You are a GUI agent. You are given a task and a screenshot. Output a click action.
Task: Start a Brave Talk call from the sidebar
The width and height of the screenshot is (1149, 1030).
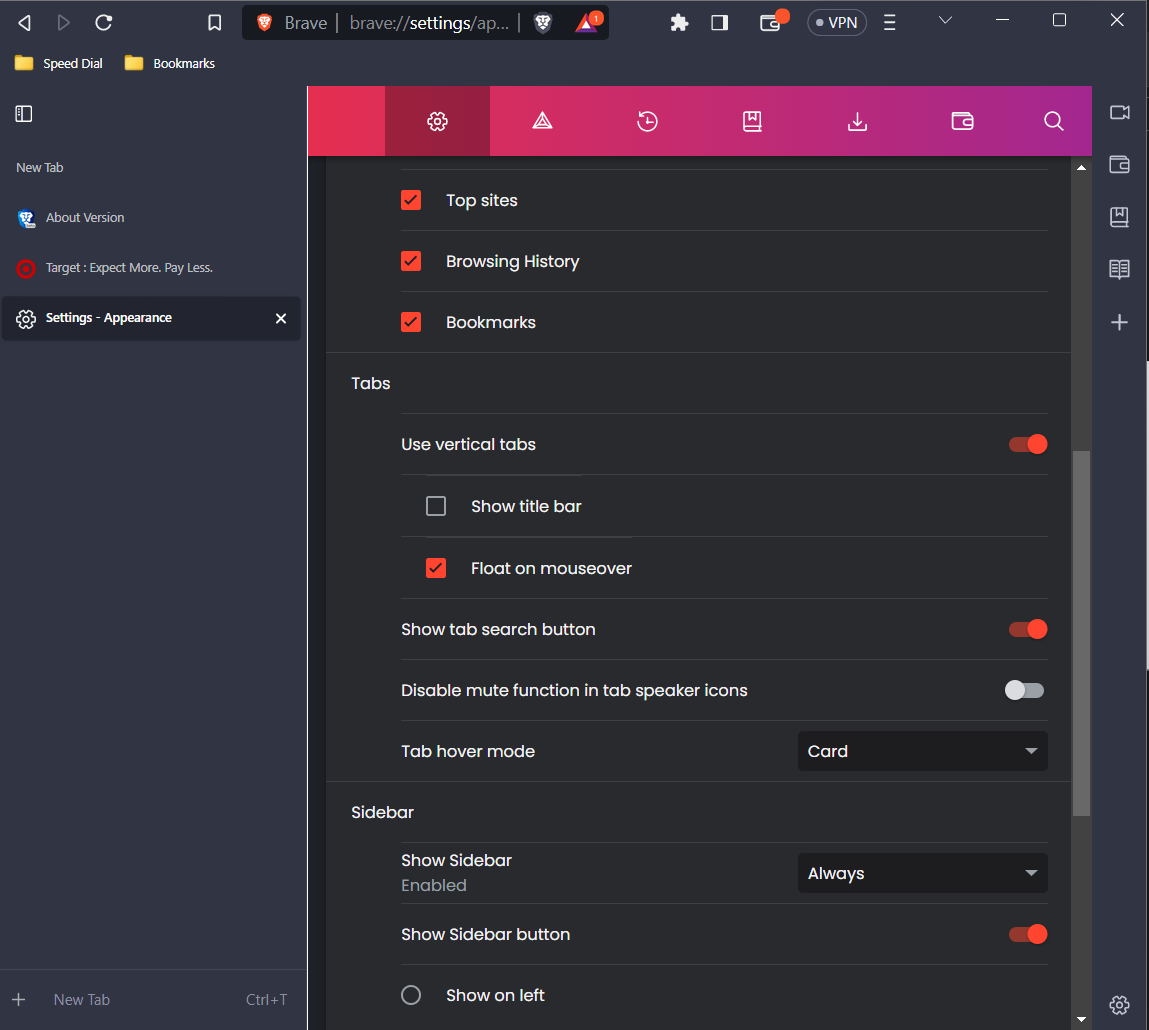click(x=1119, y=113)
